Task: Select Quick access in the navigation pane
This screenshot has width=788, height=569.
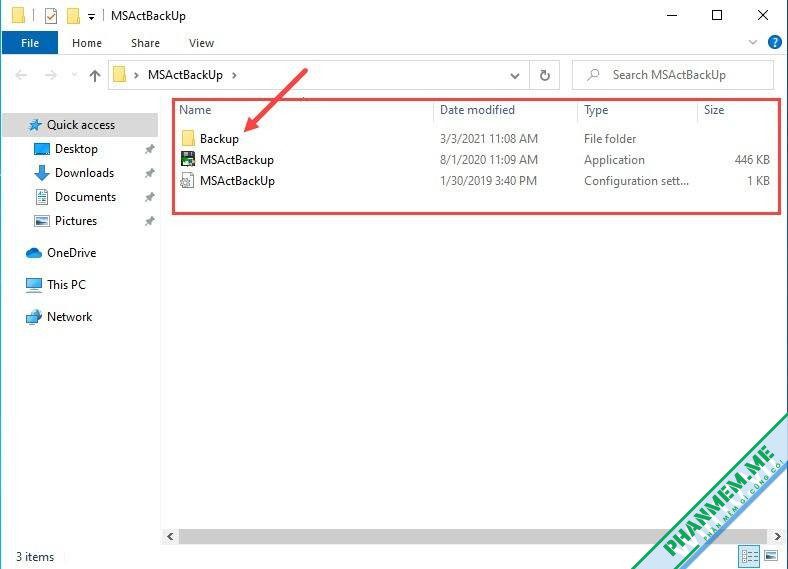Action: coord(80,125)
